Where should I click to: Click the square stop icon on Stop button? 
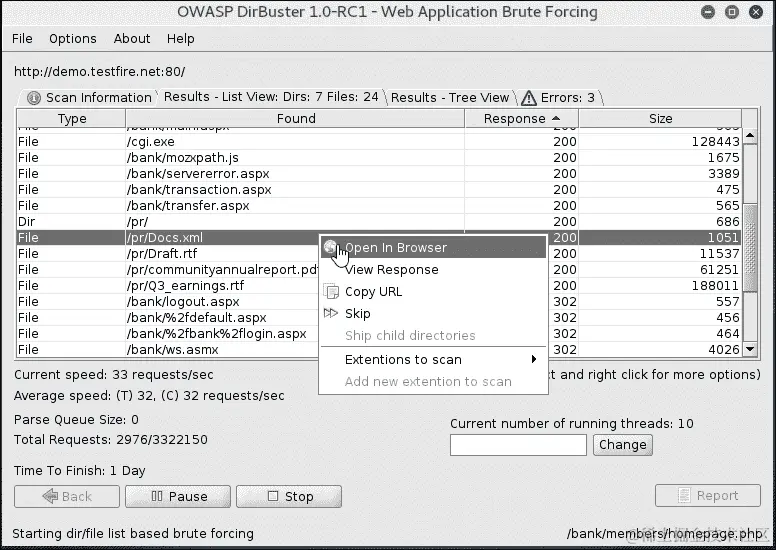273,496
